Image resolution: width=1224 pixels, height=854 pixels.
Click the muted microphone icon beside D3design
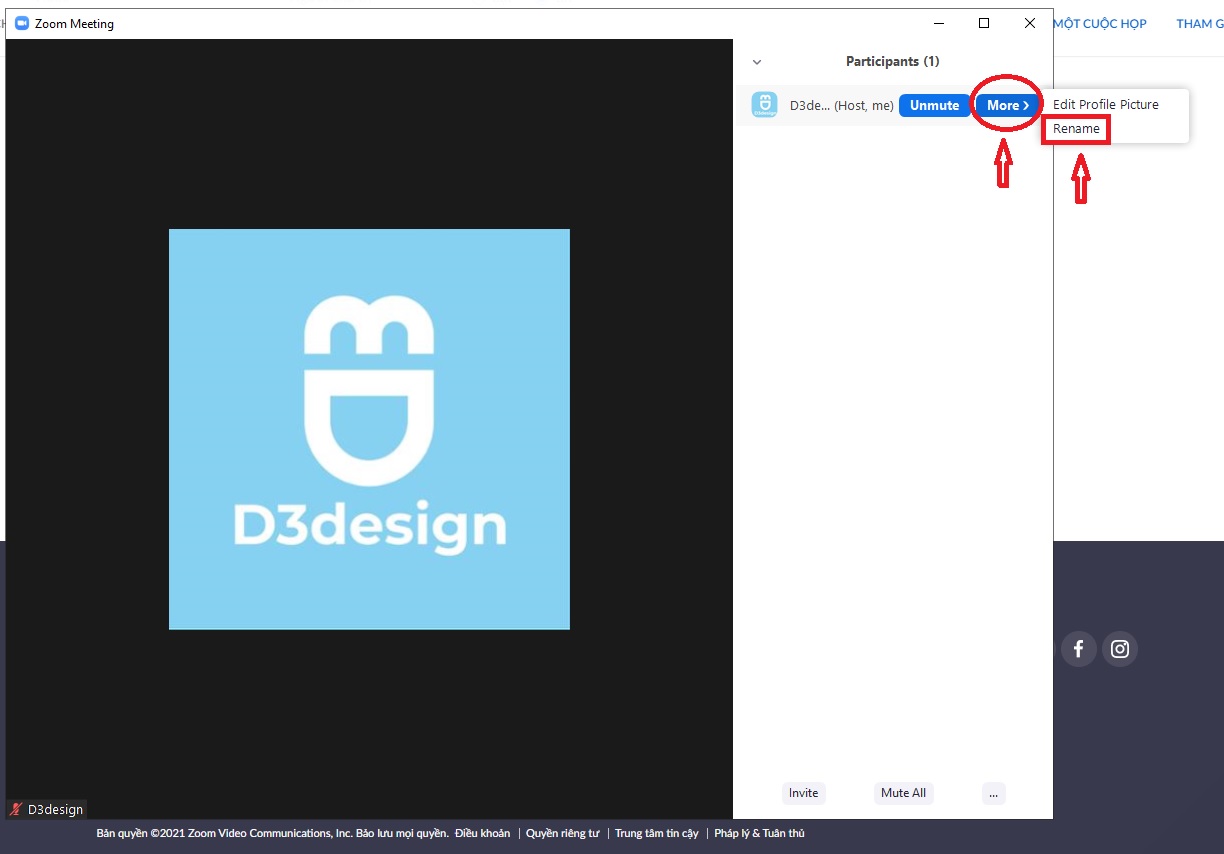tap(16, 810)
